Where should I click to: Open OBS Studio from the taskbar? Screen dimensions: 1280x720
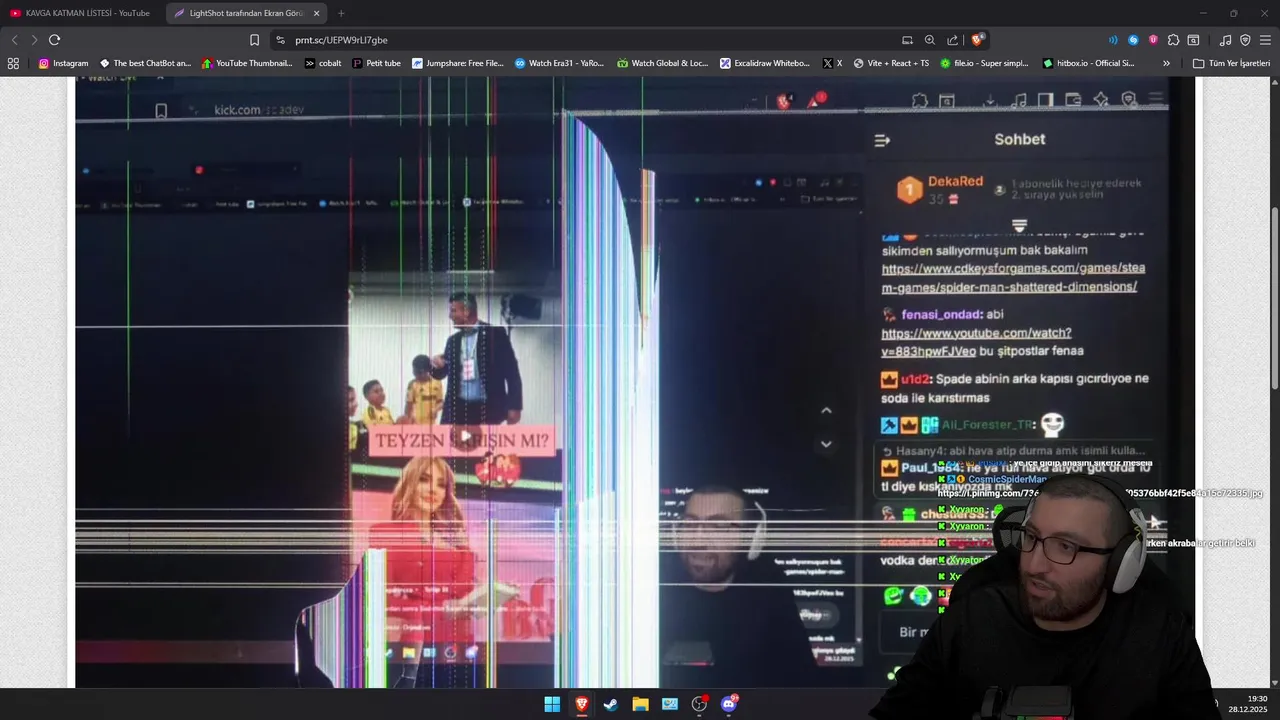click(699, 704)
